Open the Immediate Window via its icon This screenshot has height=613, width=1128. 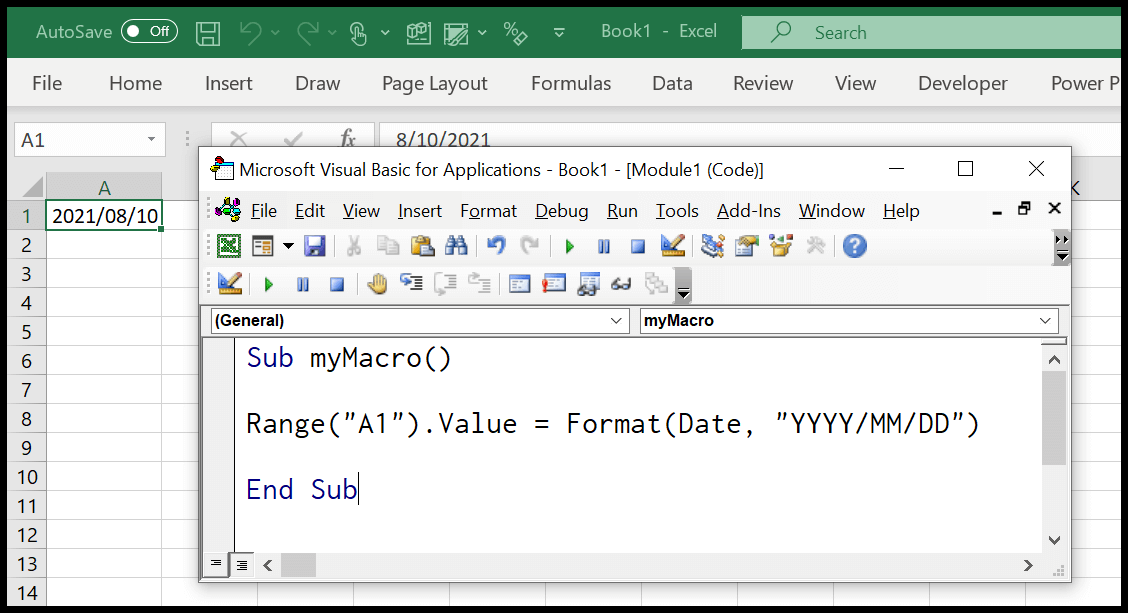[x=554, y=284]
